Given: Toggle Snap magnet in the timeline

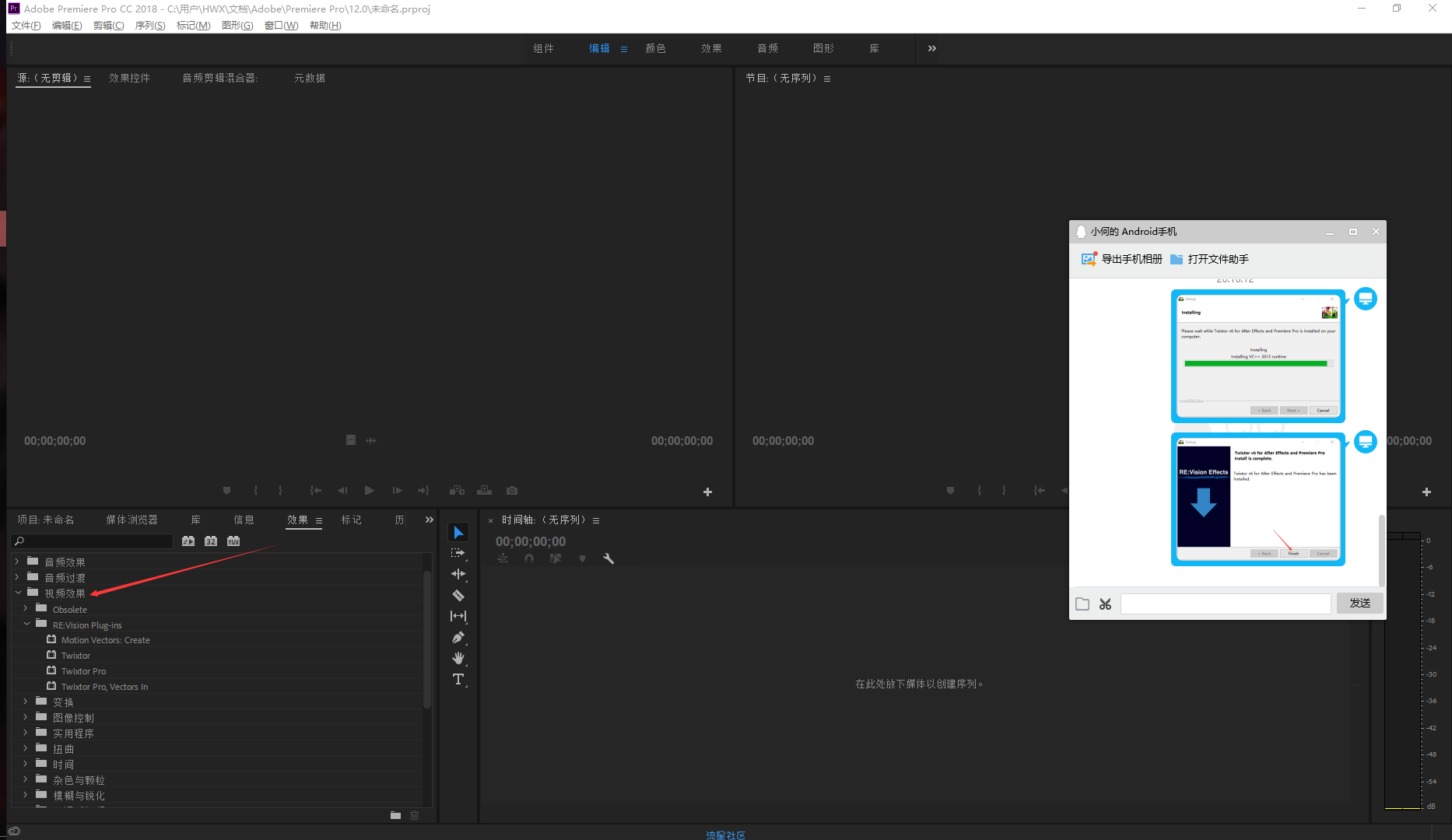Looking at the screenshot, I should pyautogui.click(x=529, y=558).
